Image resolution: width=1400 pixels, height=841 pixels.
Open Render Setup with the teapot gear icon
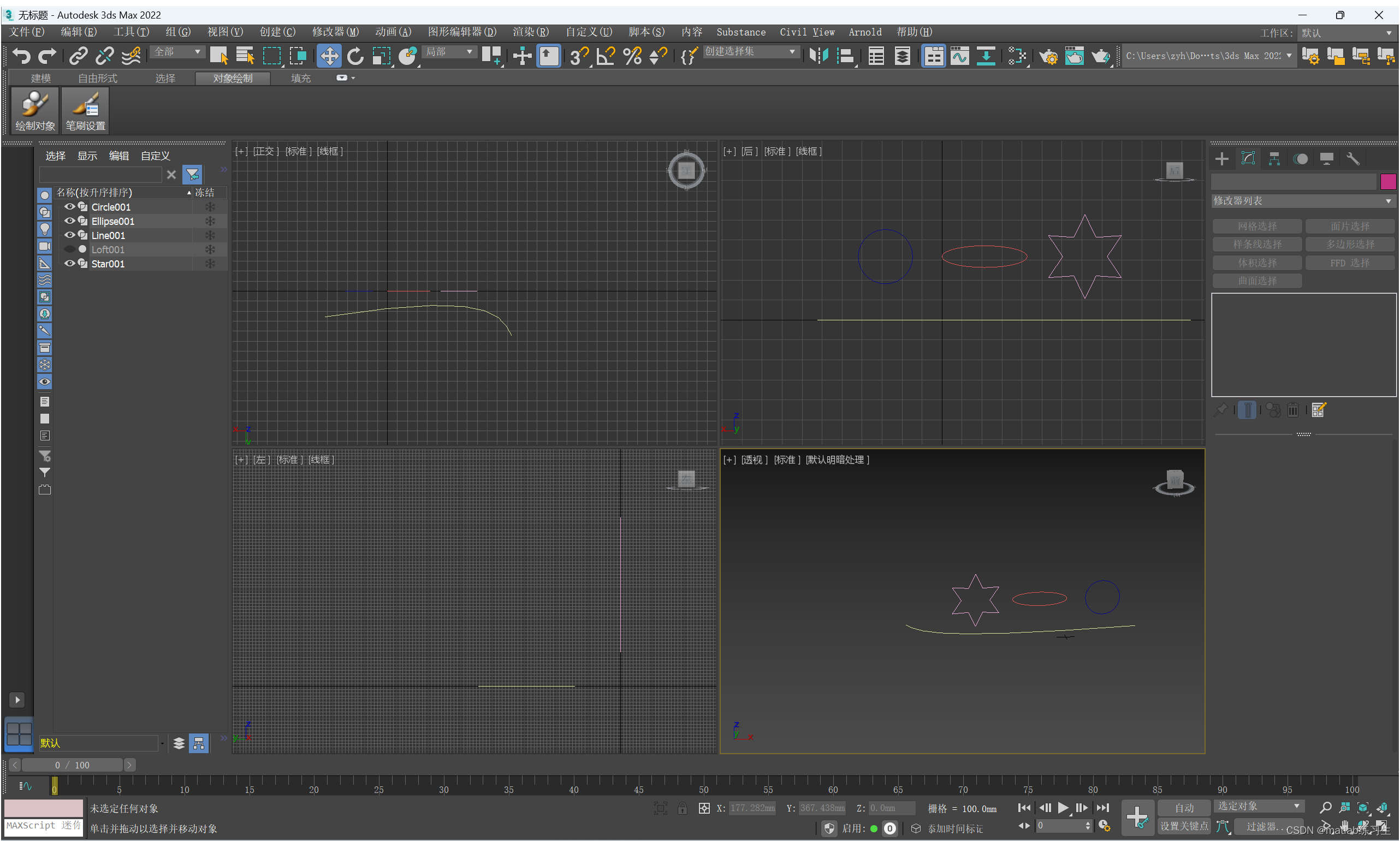click(1048, 56)
